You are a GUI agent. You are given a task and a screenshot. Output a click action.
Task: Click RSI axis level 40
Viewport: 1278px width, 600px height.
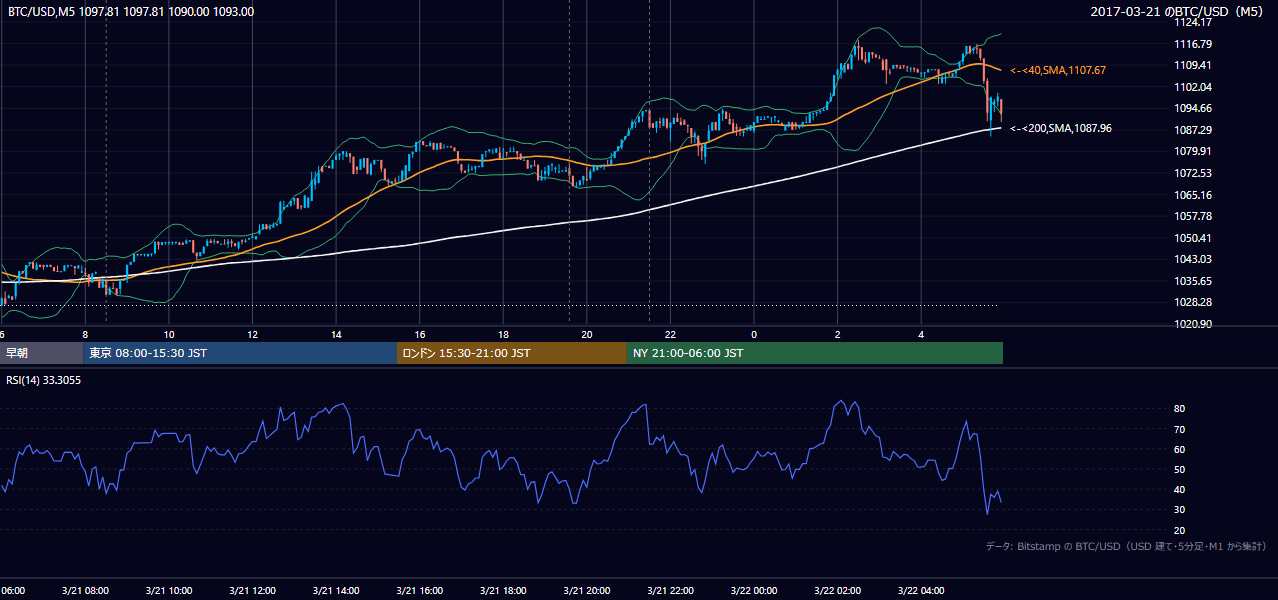[x=1180, y=489]
